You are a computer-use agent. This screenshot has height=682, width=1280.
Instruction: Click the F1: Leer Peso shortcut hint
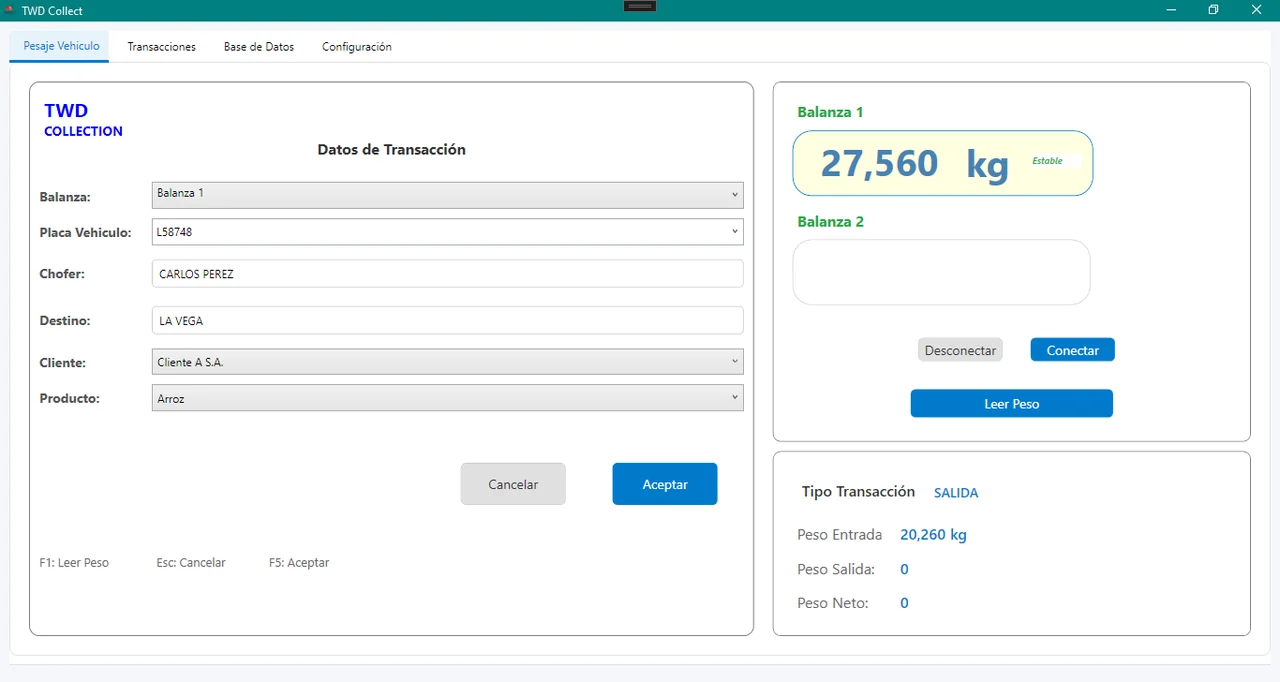click(74, 563)
